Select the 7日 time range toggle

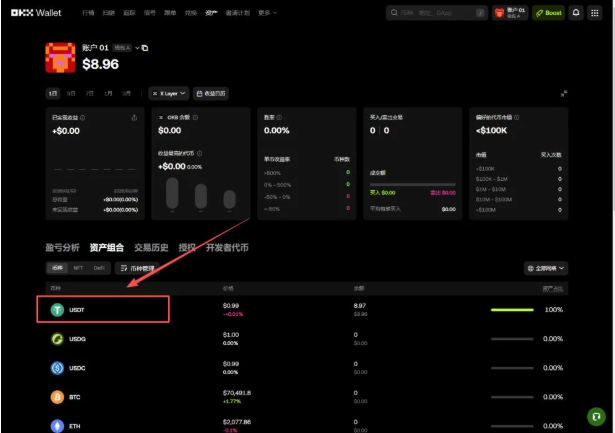(x=89, y=93)
